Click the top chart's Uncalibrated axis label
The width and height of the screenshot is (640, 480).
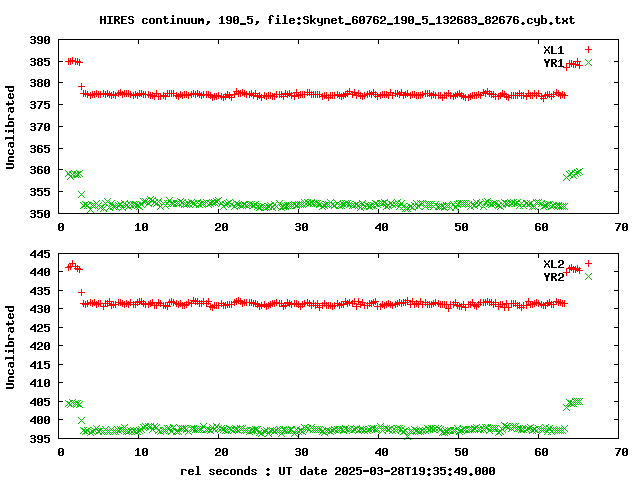(10, 127)
